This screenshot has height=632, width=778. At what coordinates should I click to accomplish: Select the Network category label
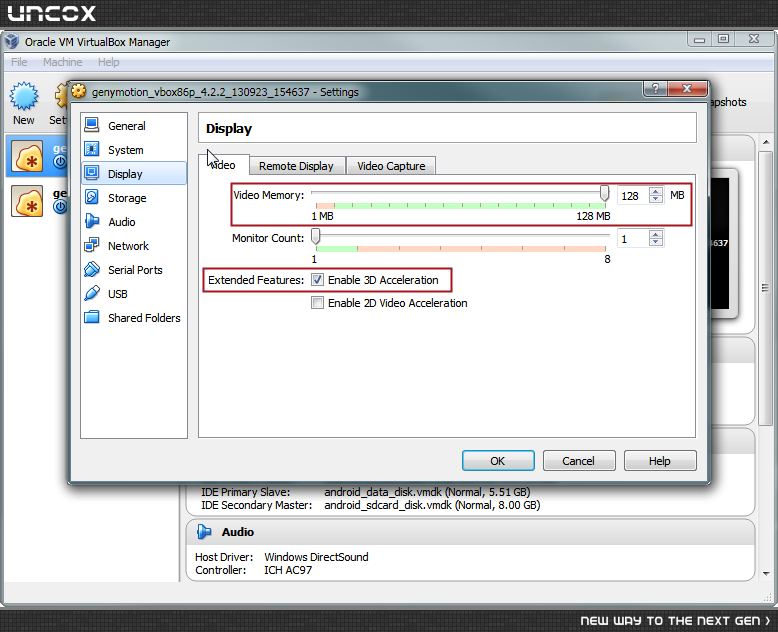(x=128, y=246)
